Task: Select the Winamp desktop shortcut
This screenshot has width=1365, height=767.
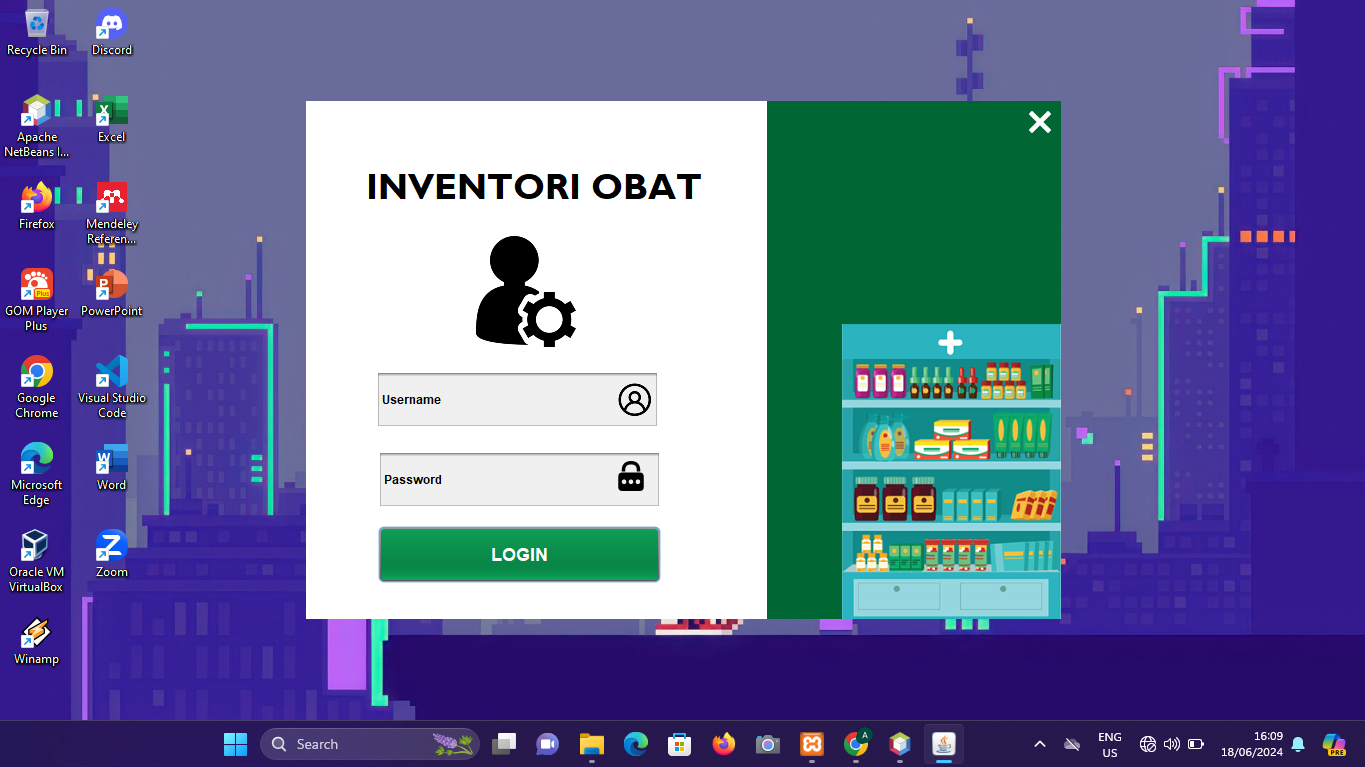Action: tap(37, 640)
